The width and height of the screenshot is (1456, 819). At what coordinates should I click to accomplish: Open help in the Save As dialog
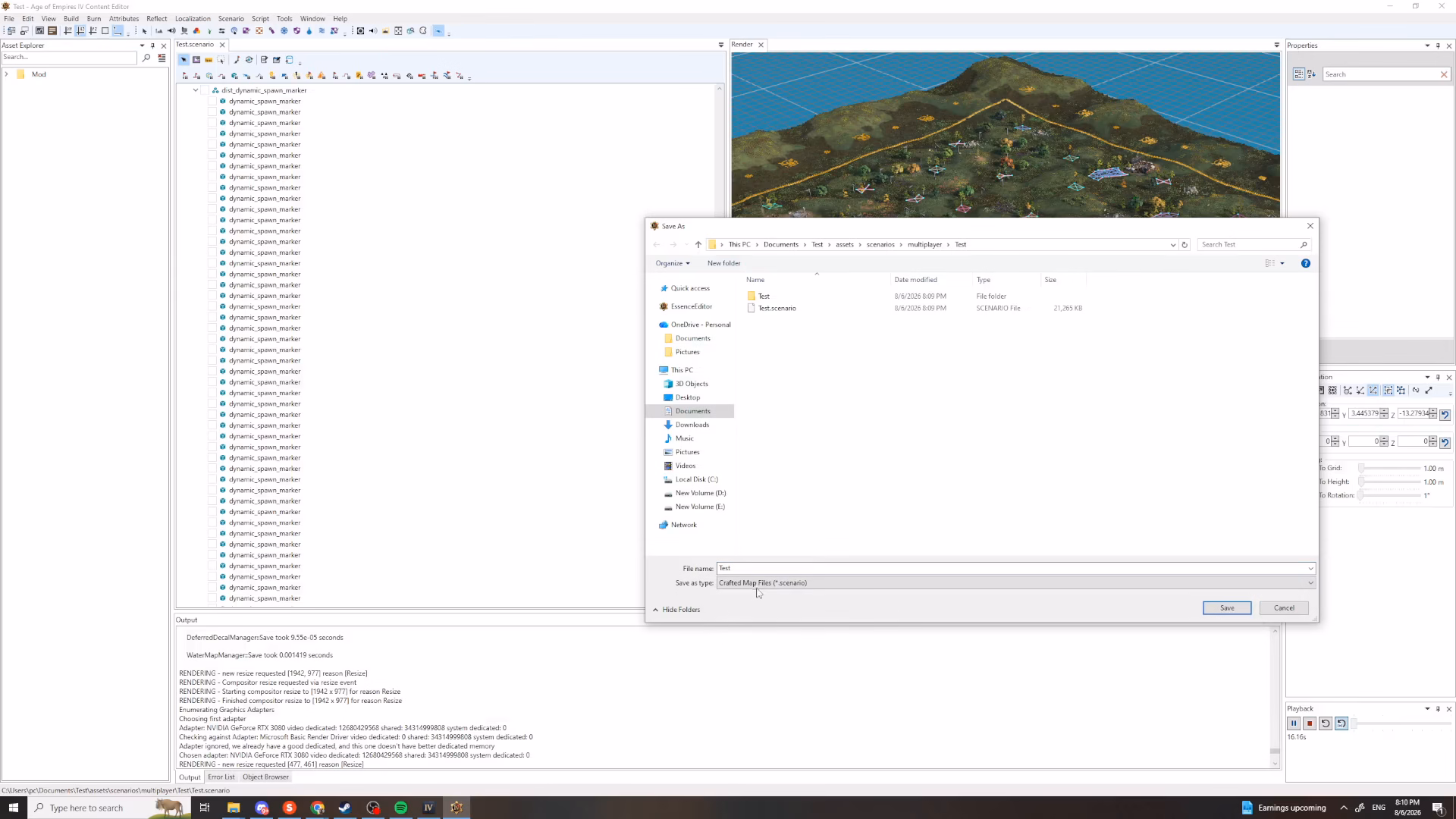pyautogui.click(x=1305, y=263)
